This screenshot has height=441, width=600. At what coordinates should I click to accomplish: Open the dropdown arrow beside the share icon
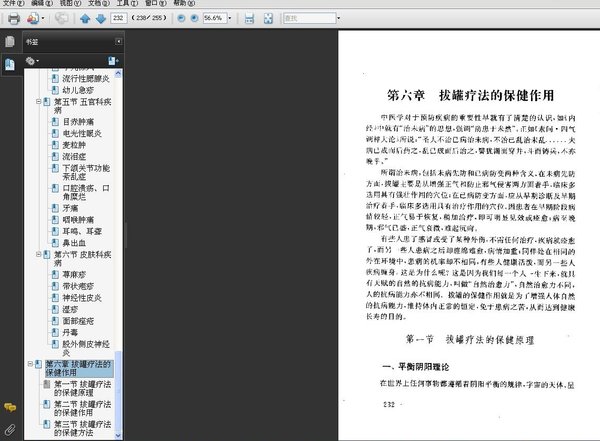pyautogui.click(x=43, y=18)
